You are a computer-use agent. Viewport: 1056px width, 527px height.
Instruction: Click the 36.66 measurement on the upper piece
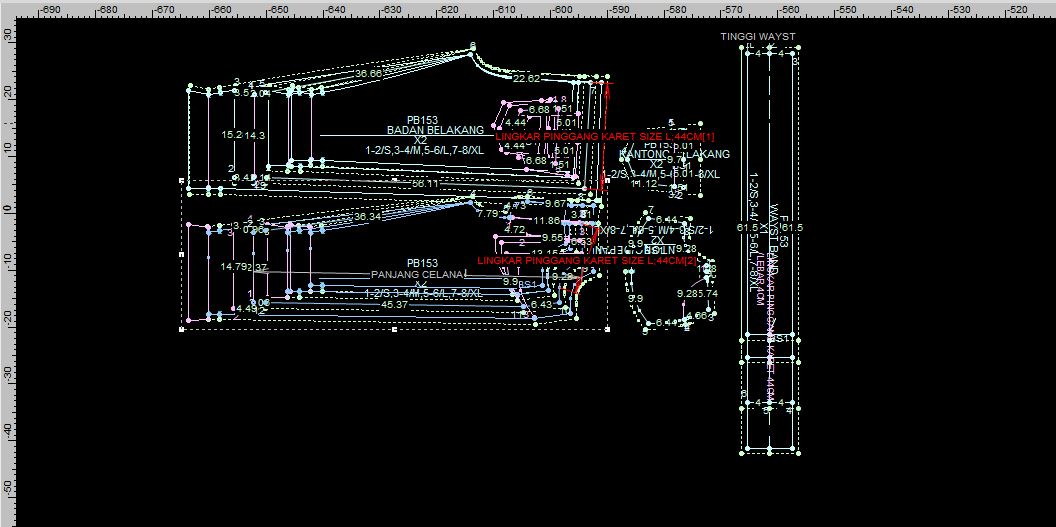368,74
